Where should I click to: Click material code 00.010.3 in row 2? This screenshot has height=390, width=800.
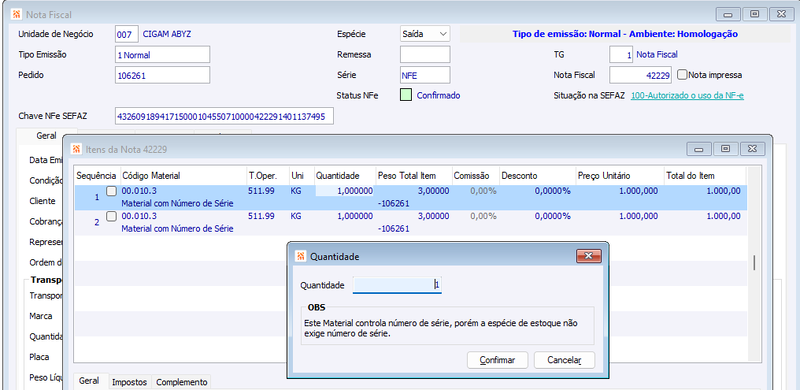[139, 216]
